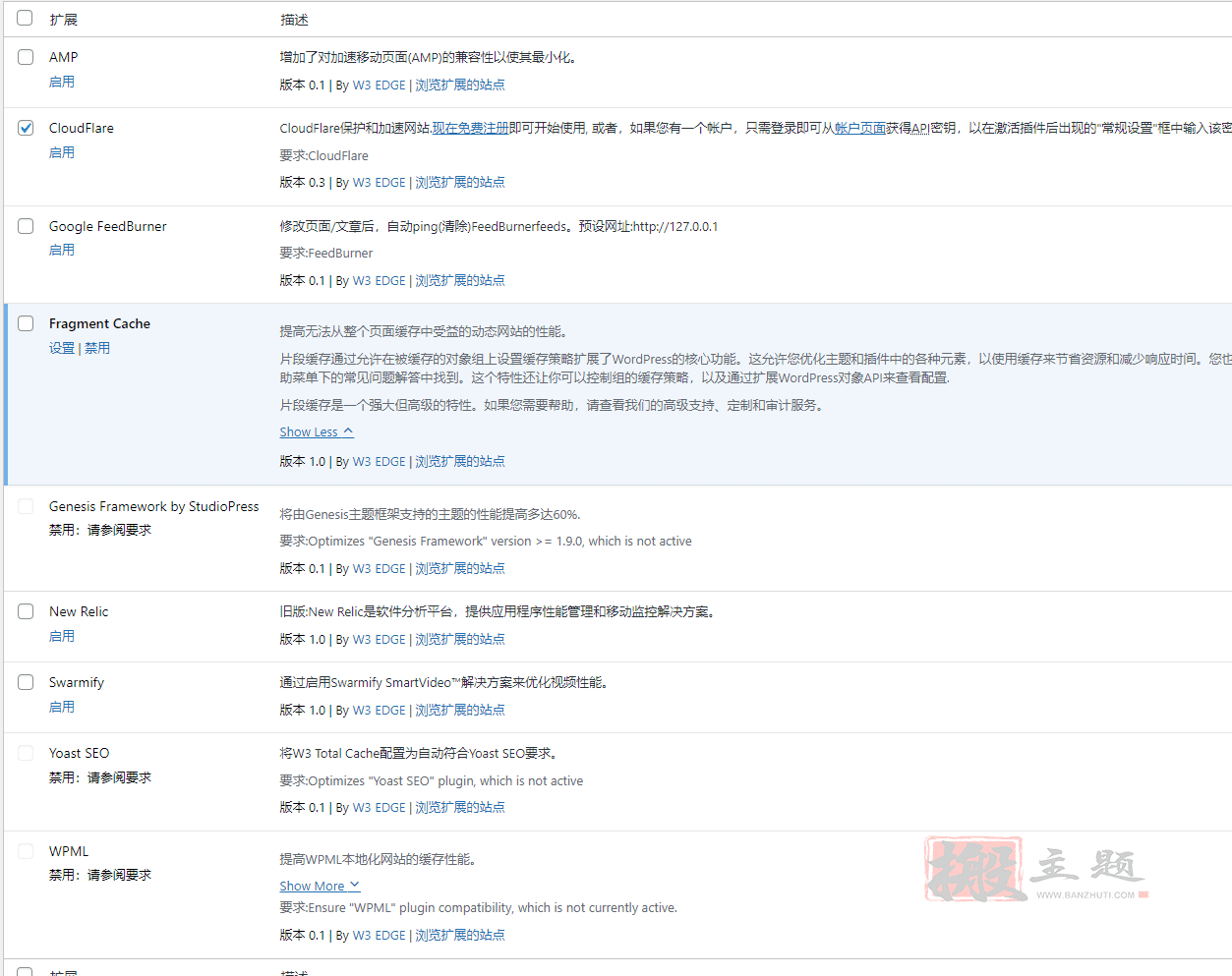
Task: Click 要求:FeedBurner requirement text
Action: [x=326, y=253]
